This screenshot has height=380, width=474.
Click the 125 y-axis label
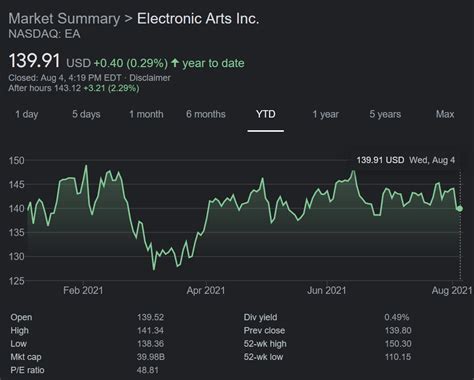coord(17,281)
